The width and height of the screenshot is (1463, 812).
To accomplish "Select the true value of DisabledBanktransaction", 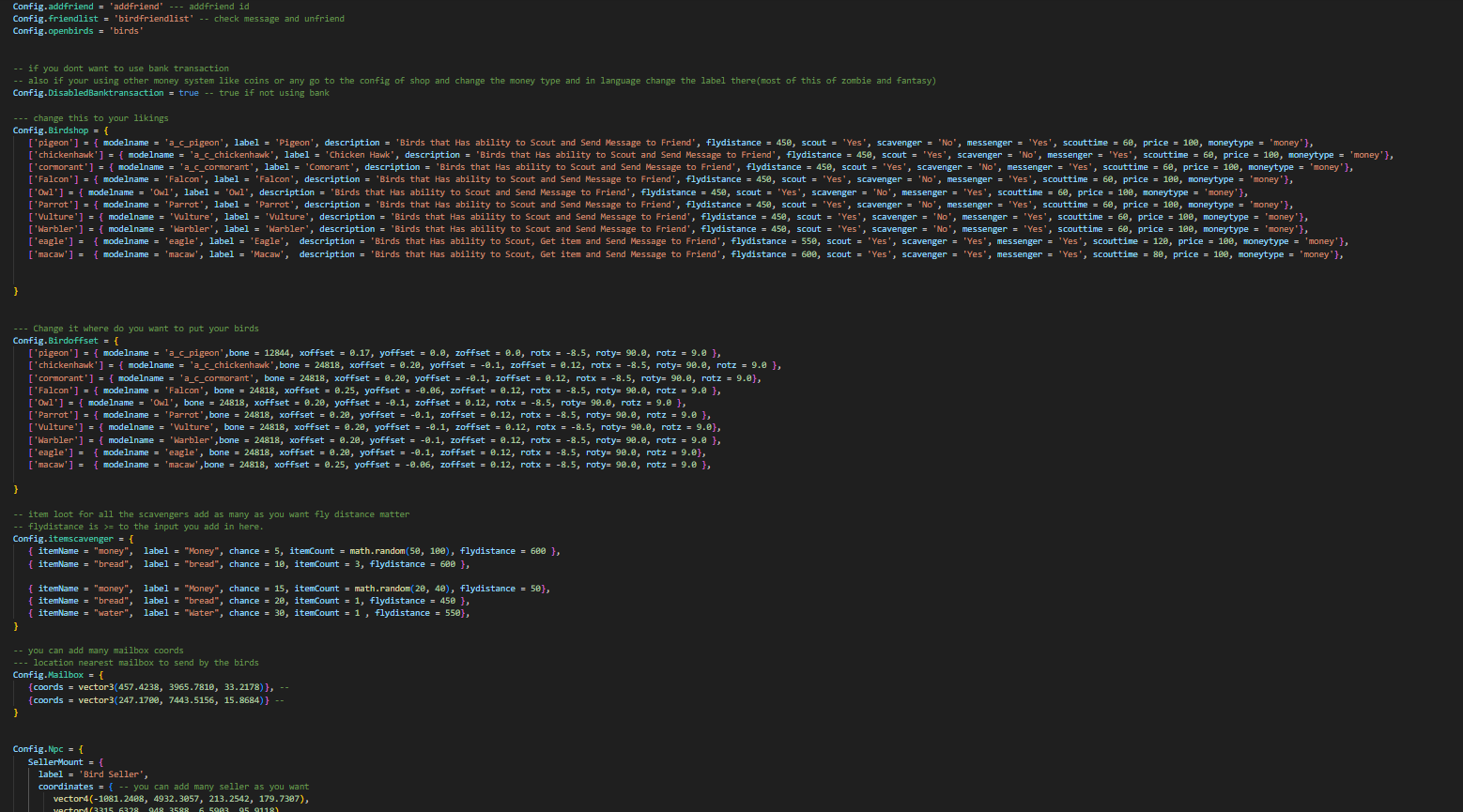I will [x=189, y=93].
